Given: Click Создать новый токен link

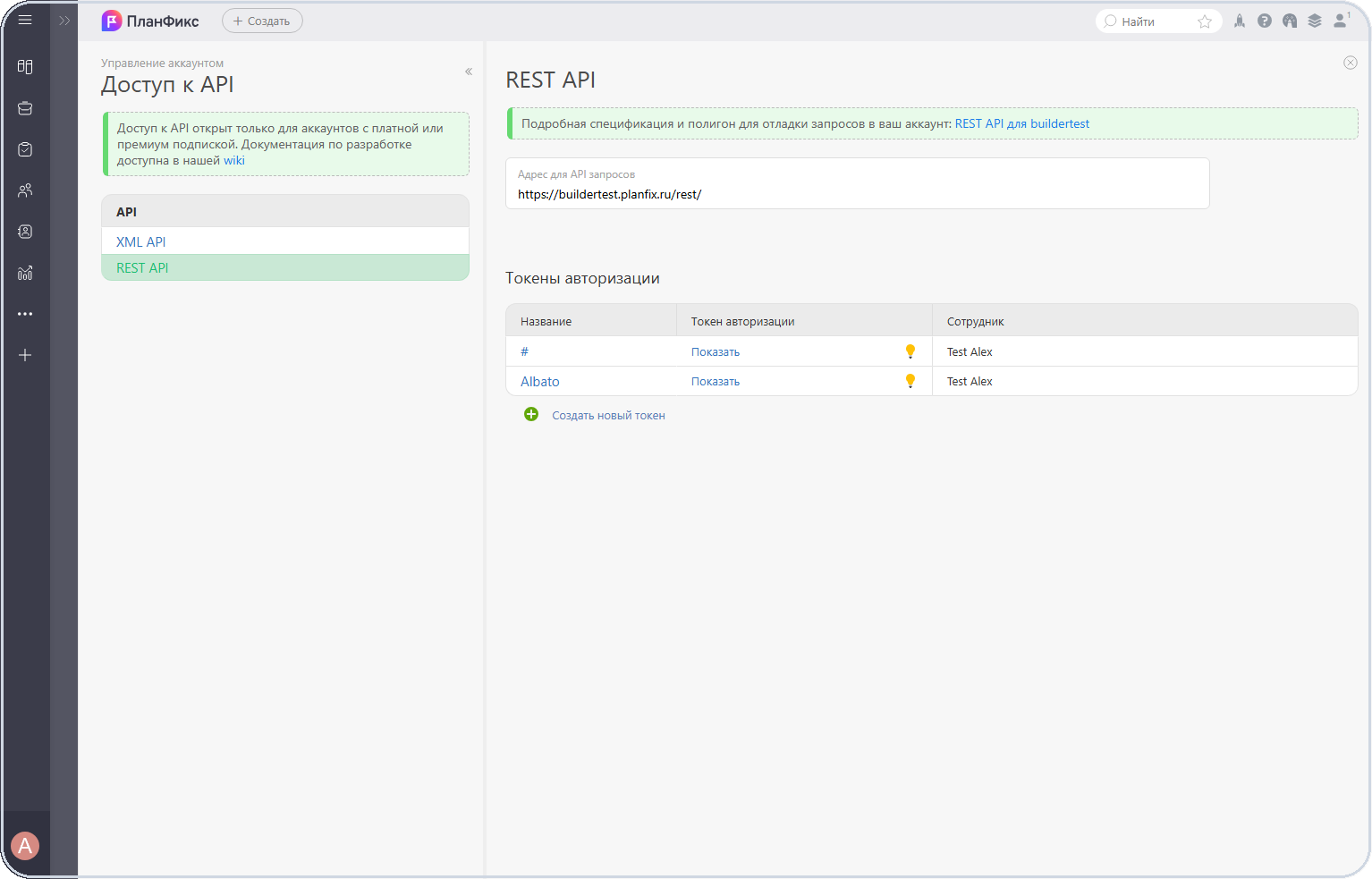Looking at the screenshot, I should [608, 416].
